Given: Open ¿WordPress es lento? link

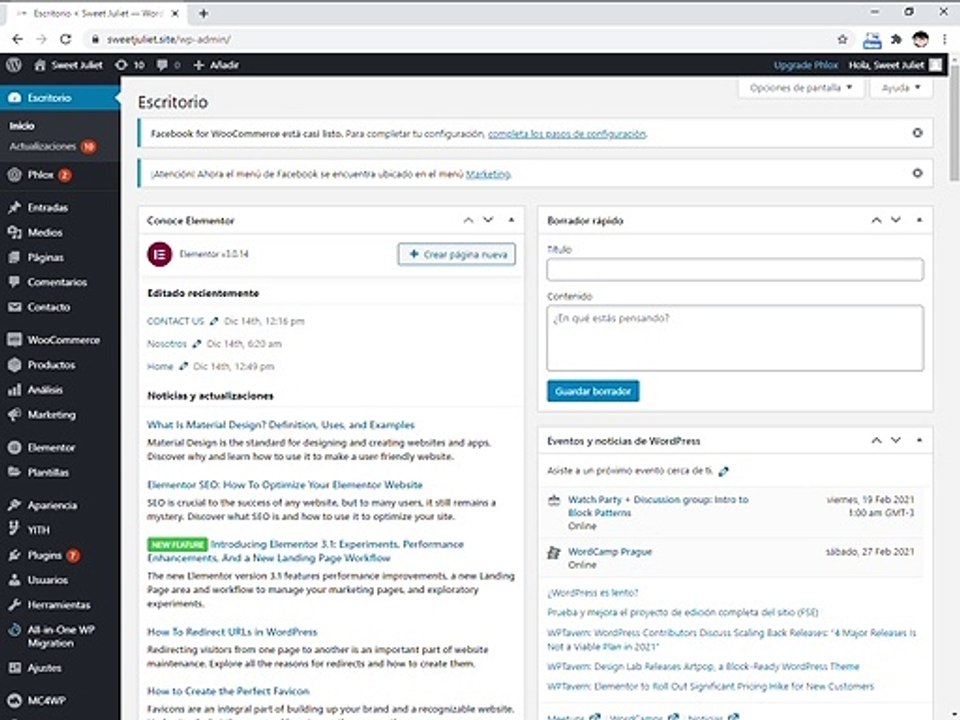Looking at the screenshot, I should tap(593, 593).
